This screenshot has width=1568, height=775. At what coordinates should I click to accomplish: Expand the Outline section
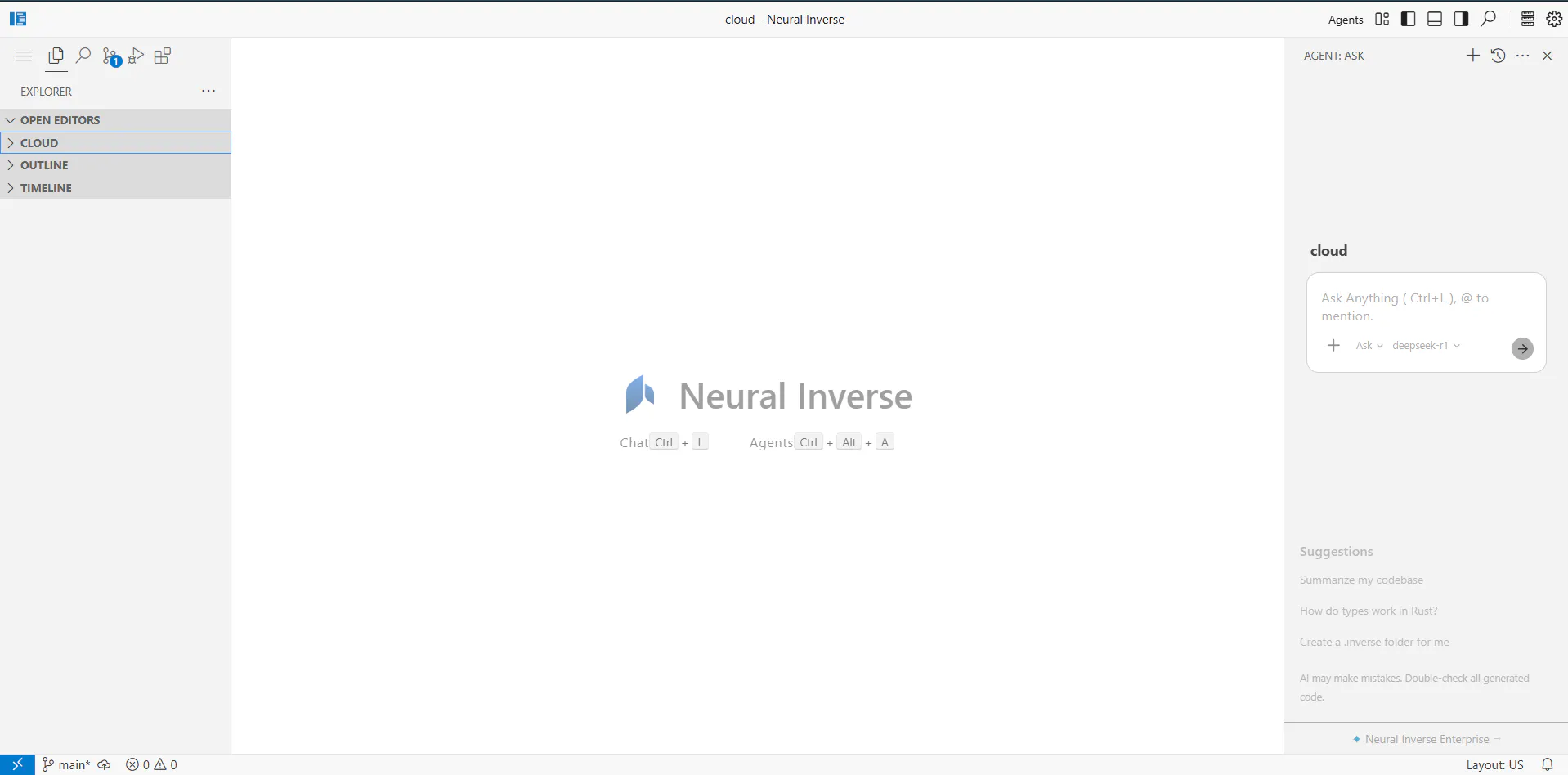(x=116, y=165)
